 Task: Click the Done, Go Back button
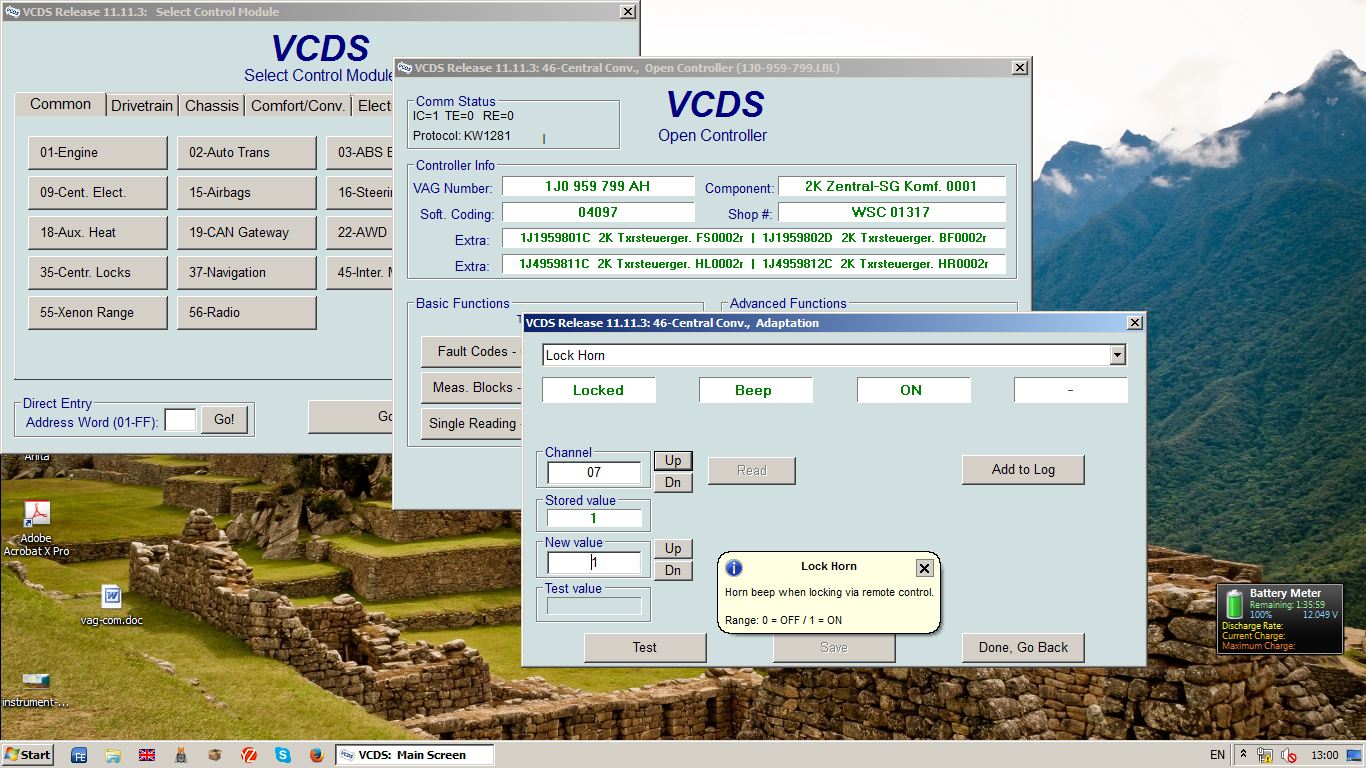1023,647
